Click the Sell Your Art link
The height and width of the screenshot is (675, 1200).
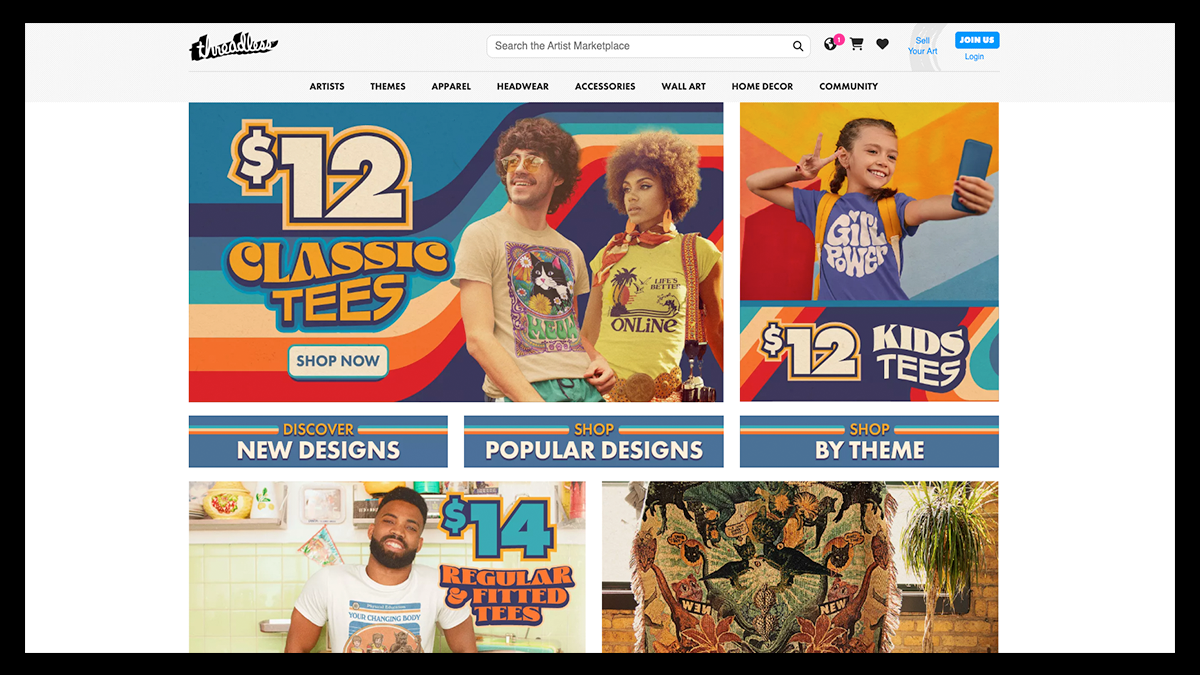coord(923,46)
